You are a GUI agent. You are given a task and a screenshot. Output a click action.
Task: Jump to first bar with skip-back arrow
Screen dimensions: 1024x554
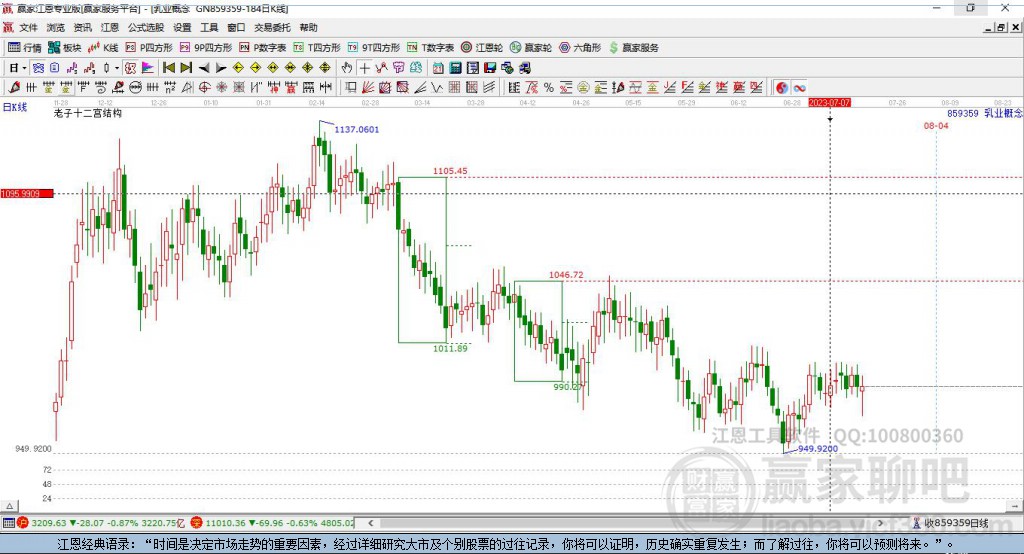pyautogui.click(x=168, y=68)
